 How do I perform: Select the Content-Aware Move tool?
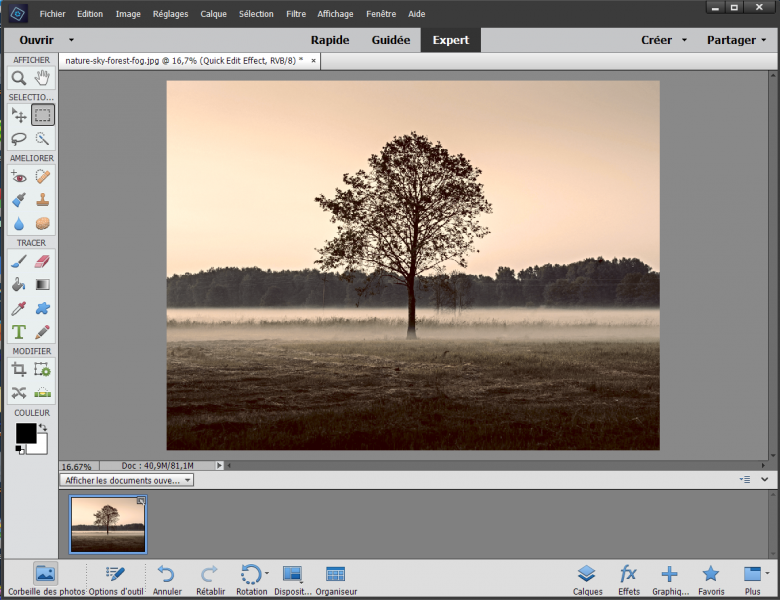(x=19, y=393)
